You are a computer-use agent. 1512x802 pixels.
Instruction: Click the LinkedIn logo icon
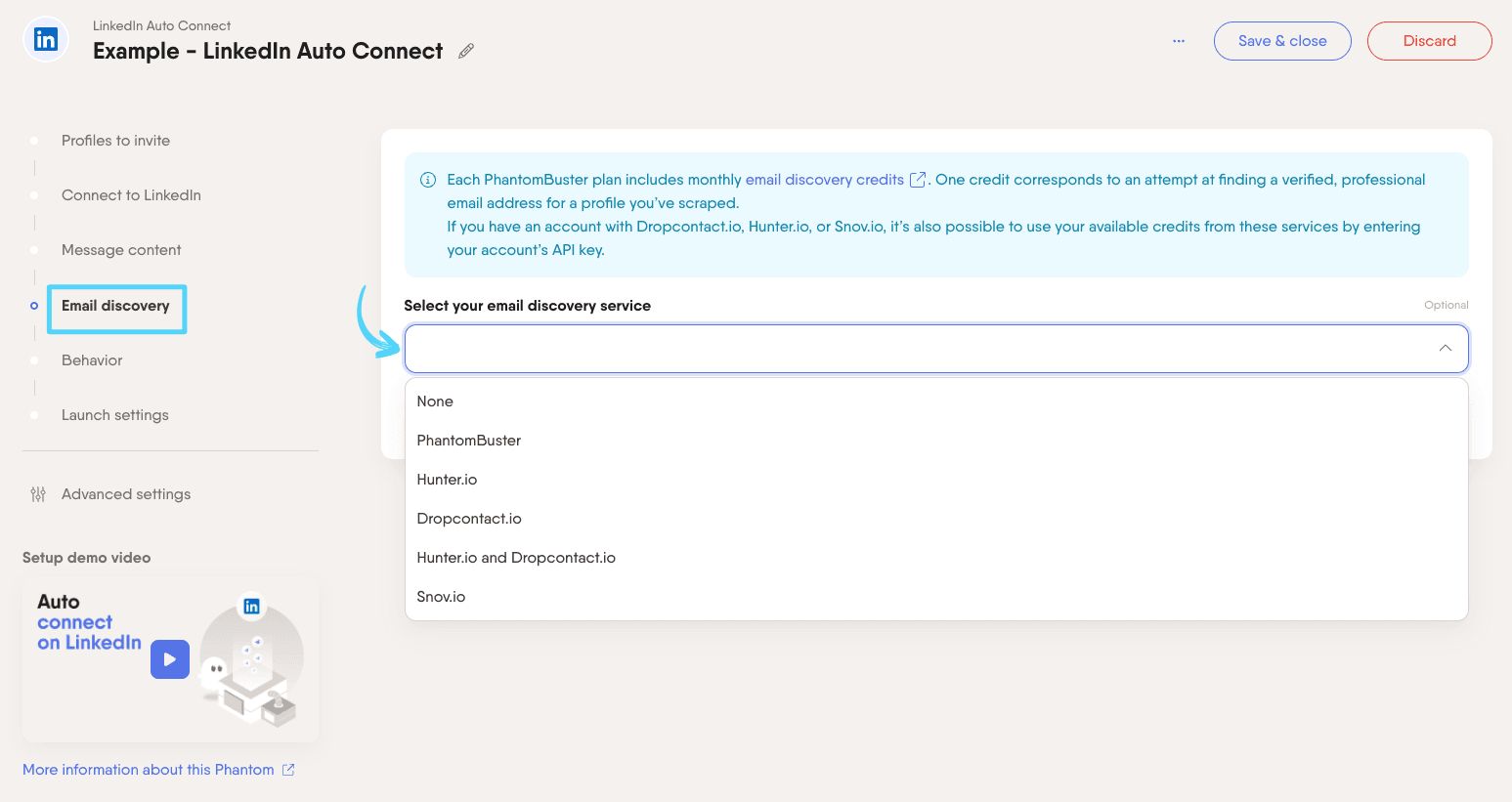point(46,40)
